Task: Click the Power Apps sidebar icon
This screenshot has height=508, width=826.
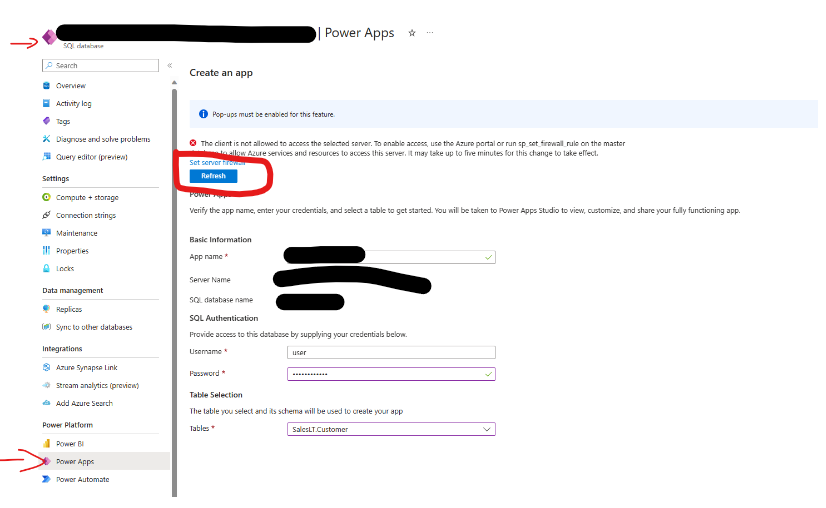Action: coord(46,461)
